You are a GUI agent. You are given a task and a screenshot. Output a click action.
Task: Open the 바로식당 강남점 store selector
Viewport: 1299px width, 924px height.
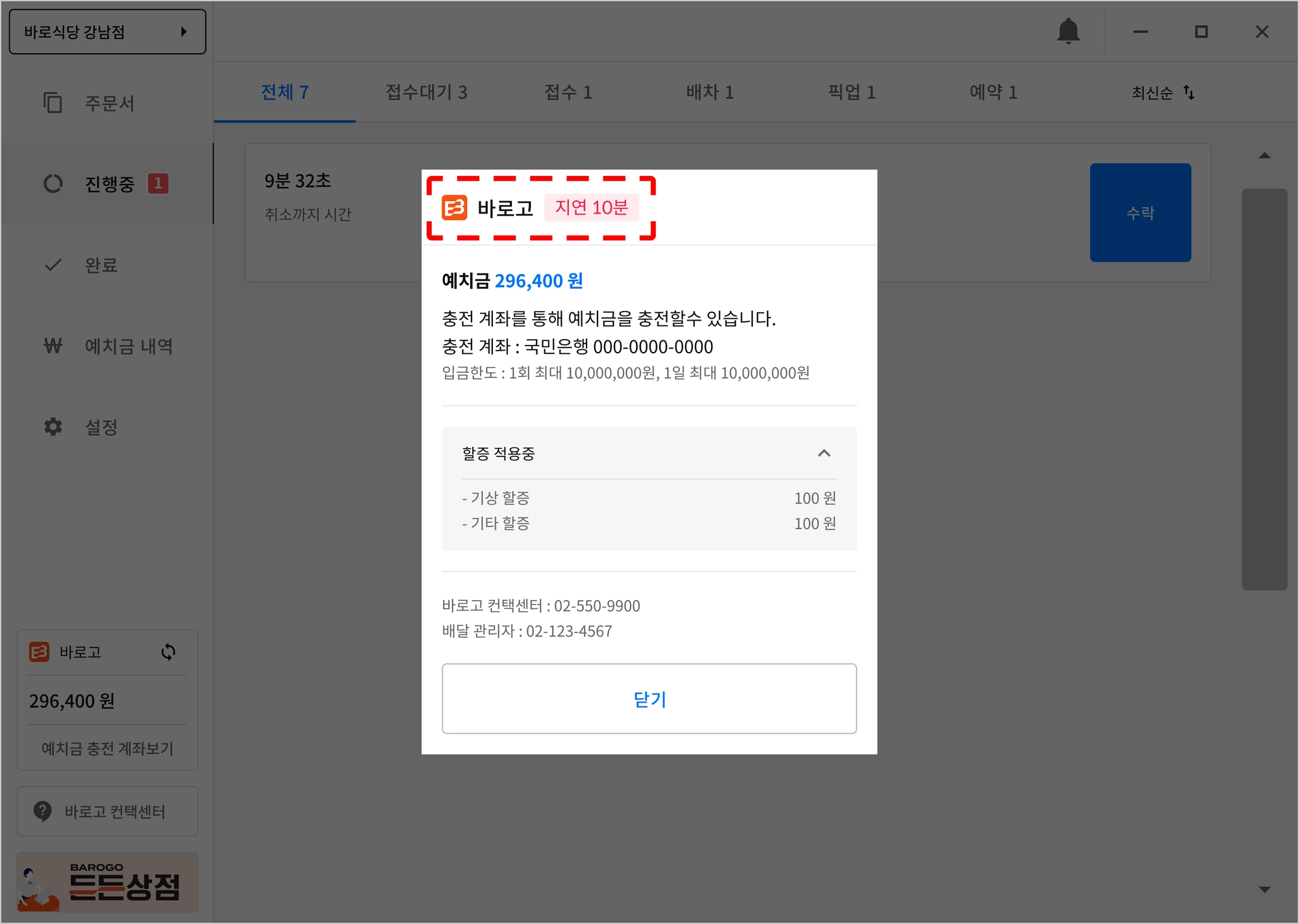coord(107,32)
